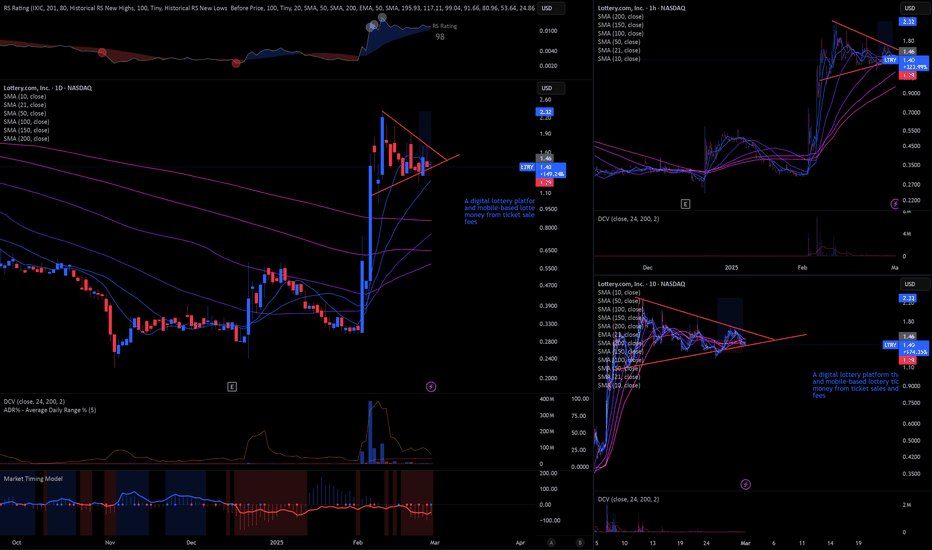Toggle the A auto-scale button below the 1D chart
The image size is (932, 550).
point(551,542)
